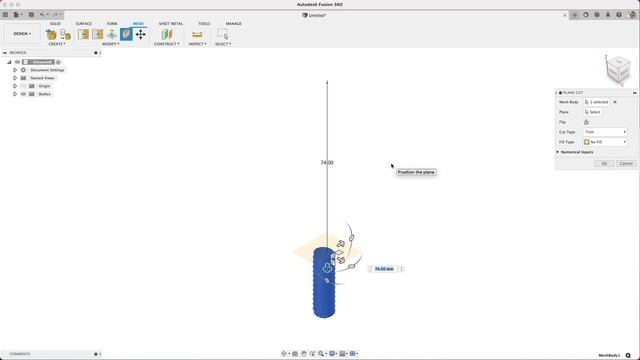Click Cancel in the Plane Cut dialog
This screenshot has height=360, width=640.
(626, 163)
